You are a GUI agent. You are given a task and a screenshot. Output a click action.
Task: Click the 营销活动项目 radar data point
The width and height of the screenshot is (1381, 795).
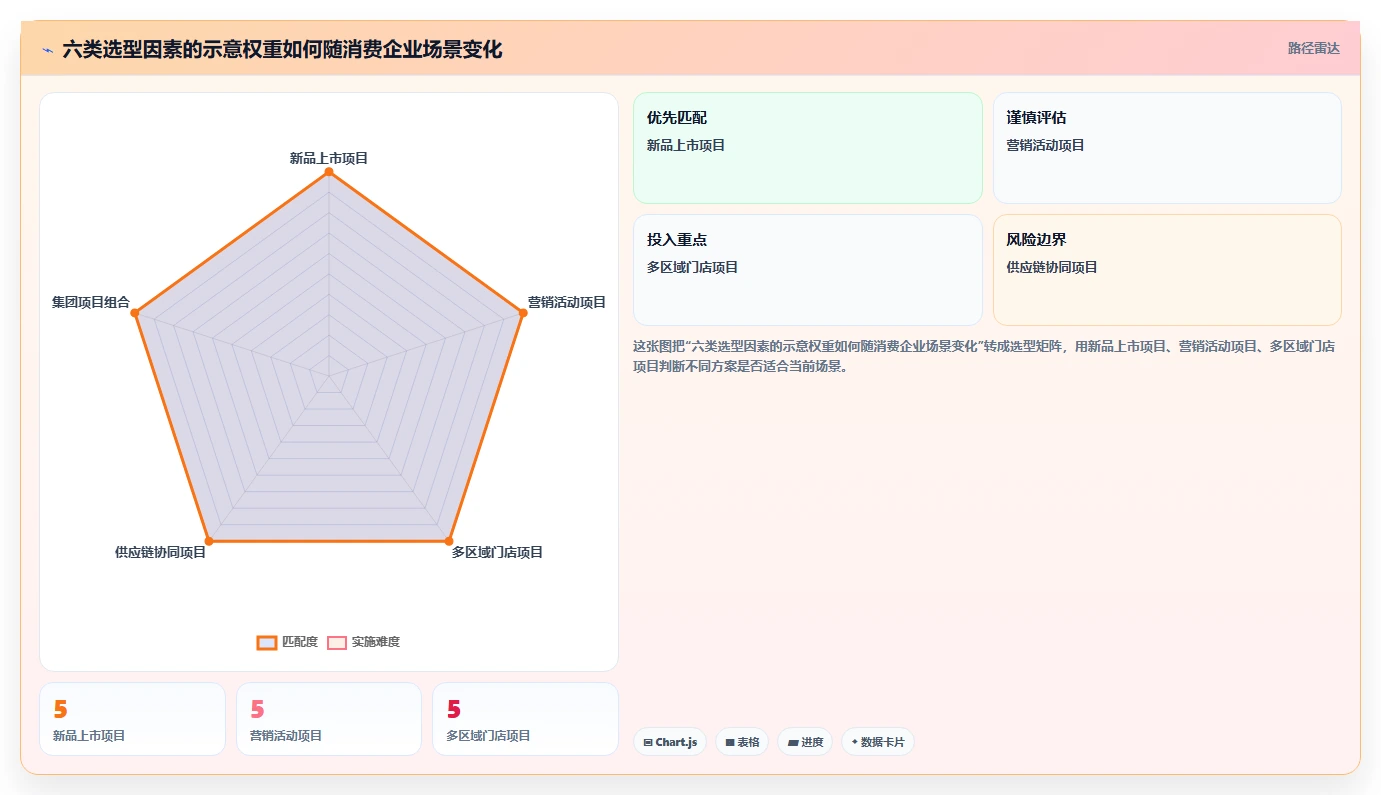click(522, 313)
